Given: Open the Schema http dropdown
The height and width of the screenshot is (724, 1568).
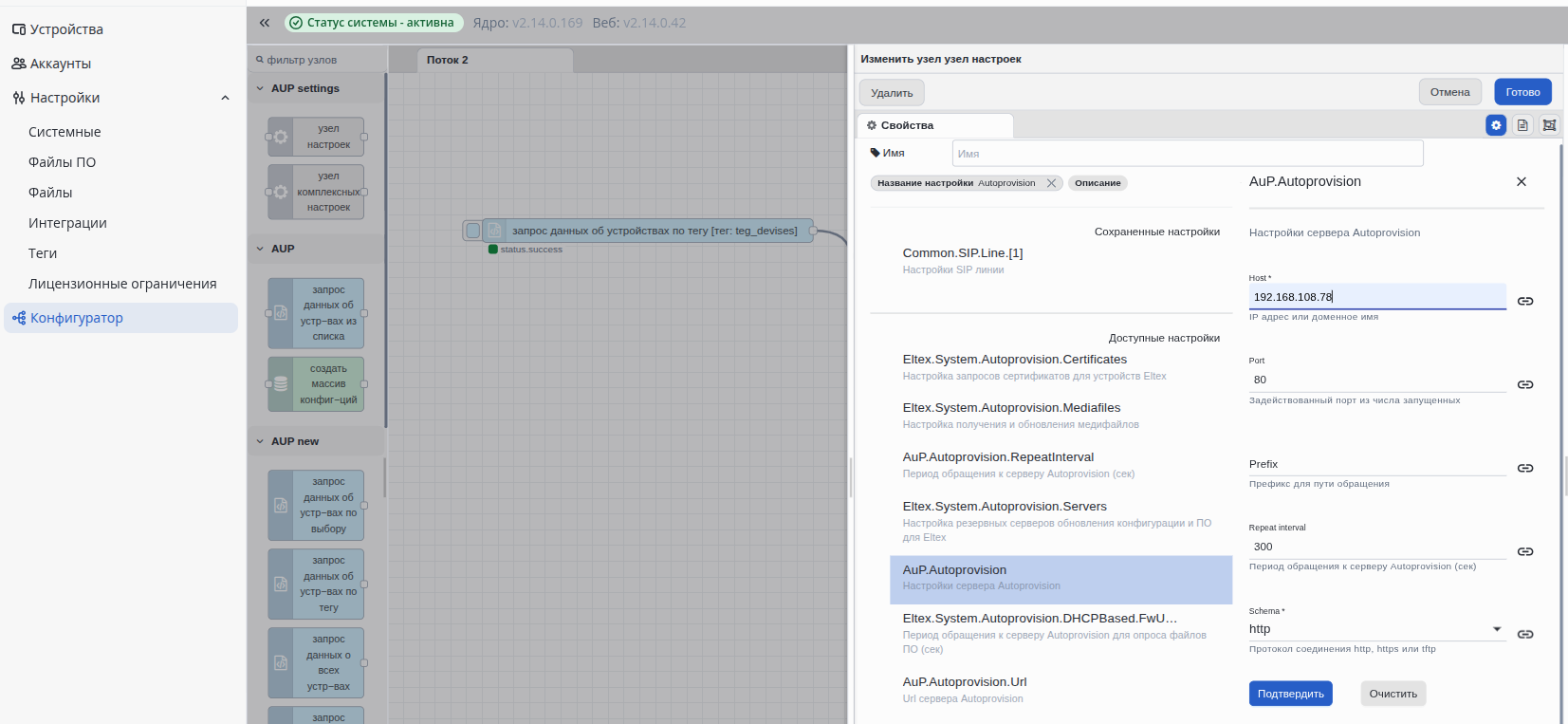Looking at the screenshot, I should (1377, 629).
